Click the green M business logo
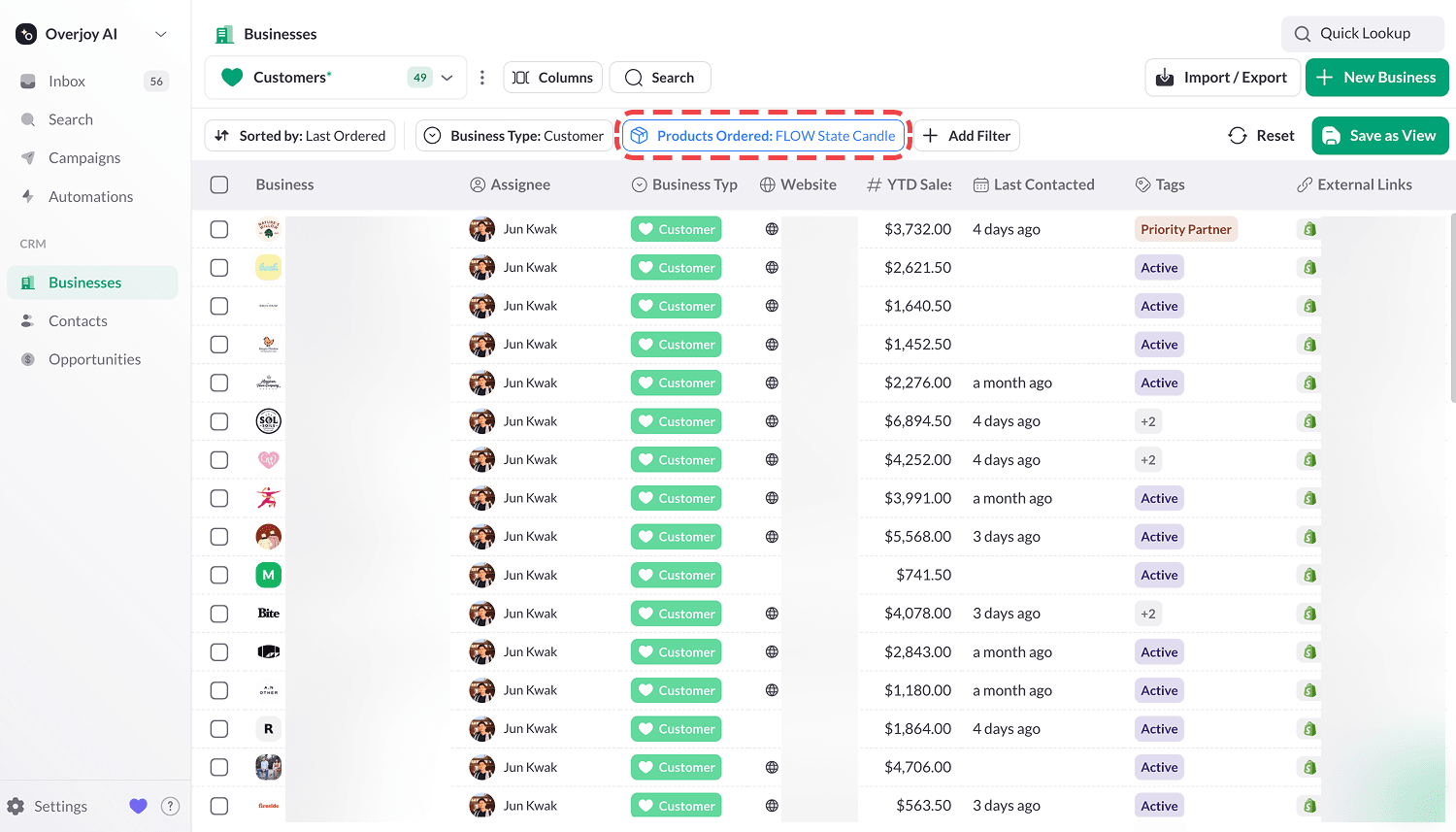Image resolution: width=1456 pixels, height=832 pixels. coord(269,575)
